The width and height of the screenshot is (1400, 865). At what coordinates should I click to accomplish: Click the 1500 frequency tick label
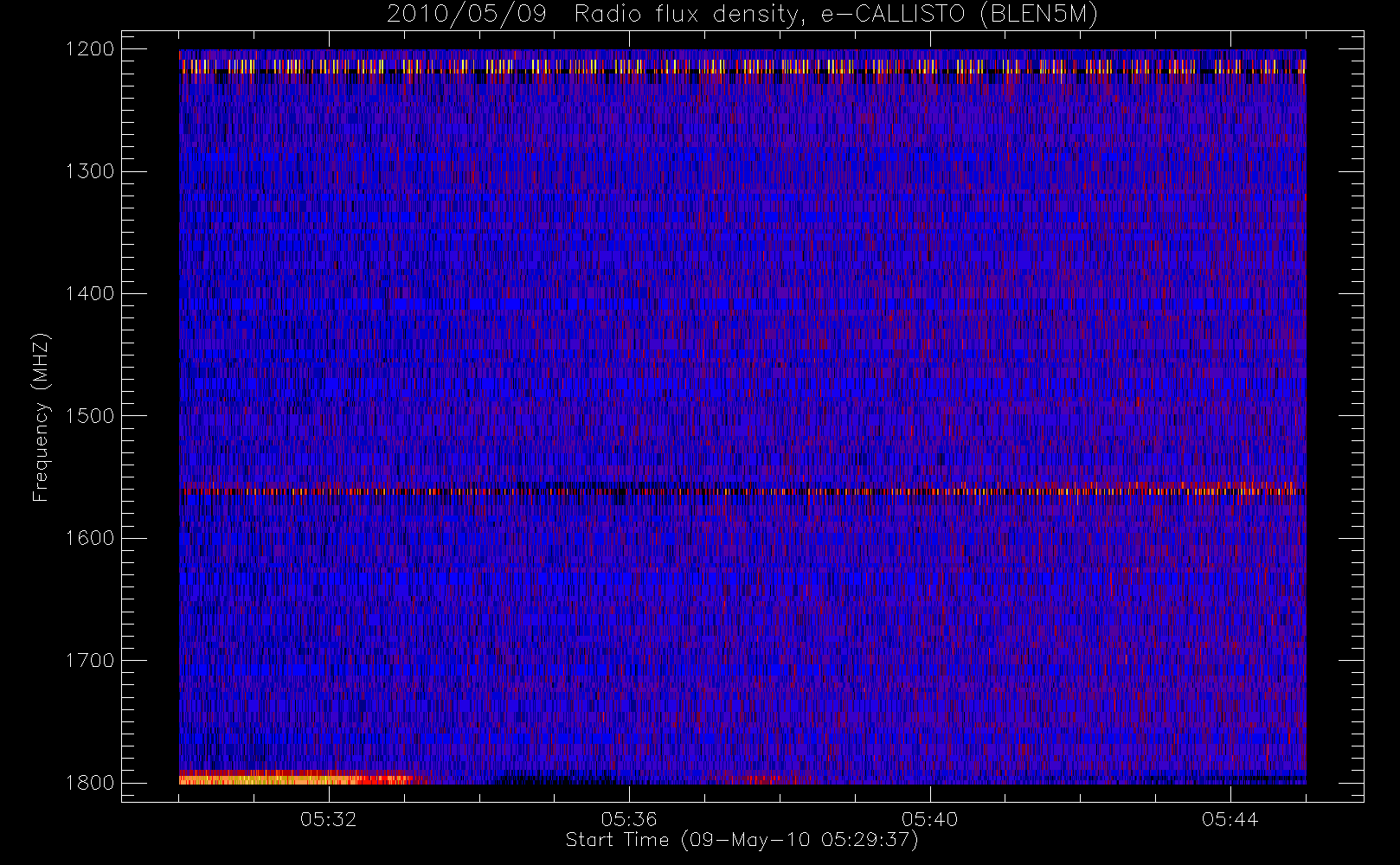tap(90, 416)
